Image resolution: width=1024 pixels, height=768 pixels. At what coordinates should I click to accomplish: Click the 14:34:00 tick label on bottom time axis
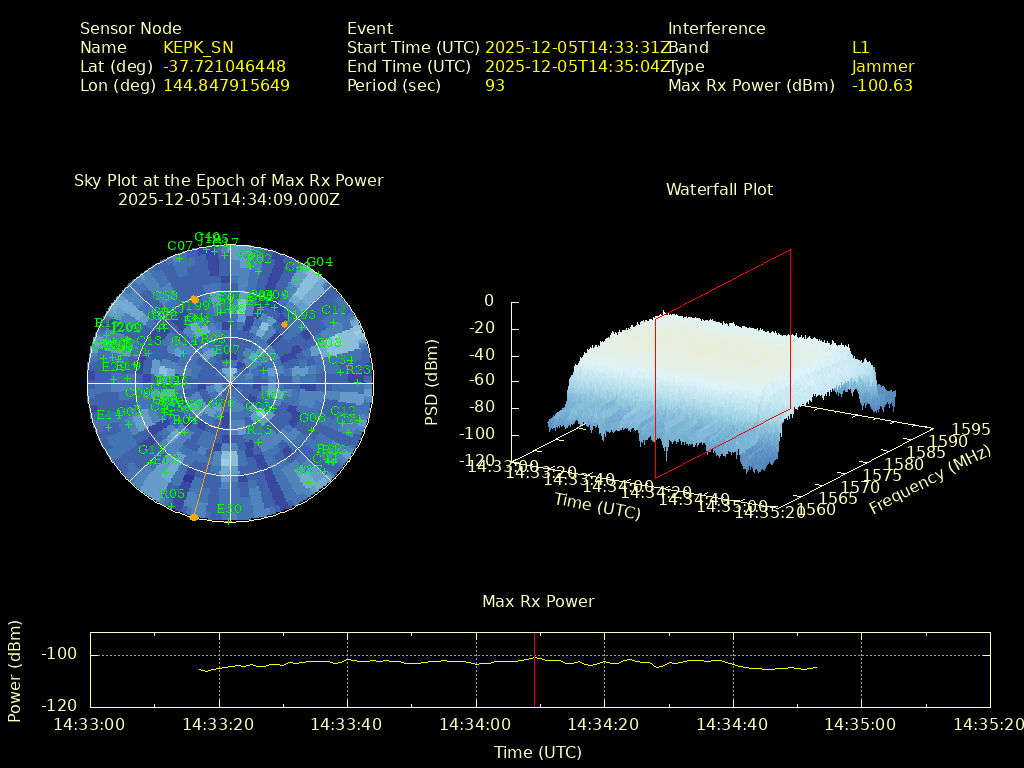(476, 724)
